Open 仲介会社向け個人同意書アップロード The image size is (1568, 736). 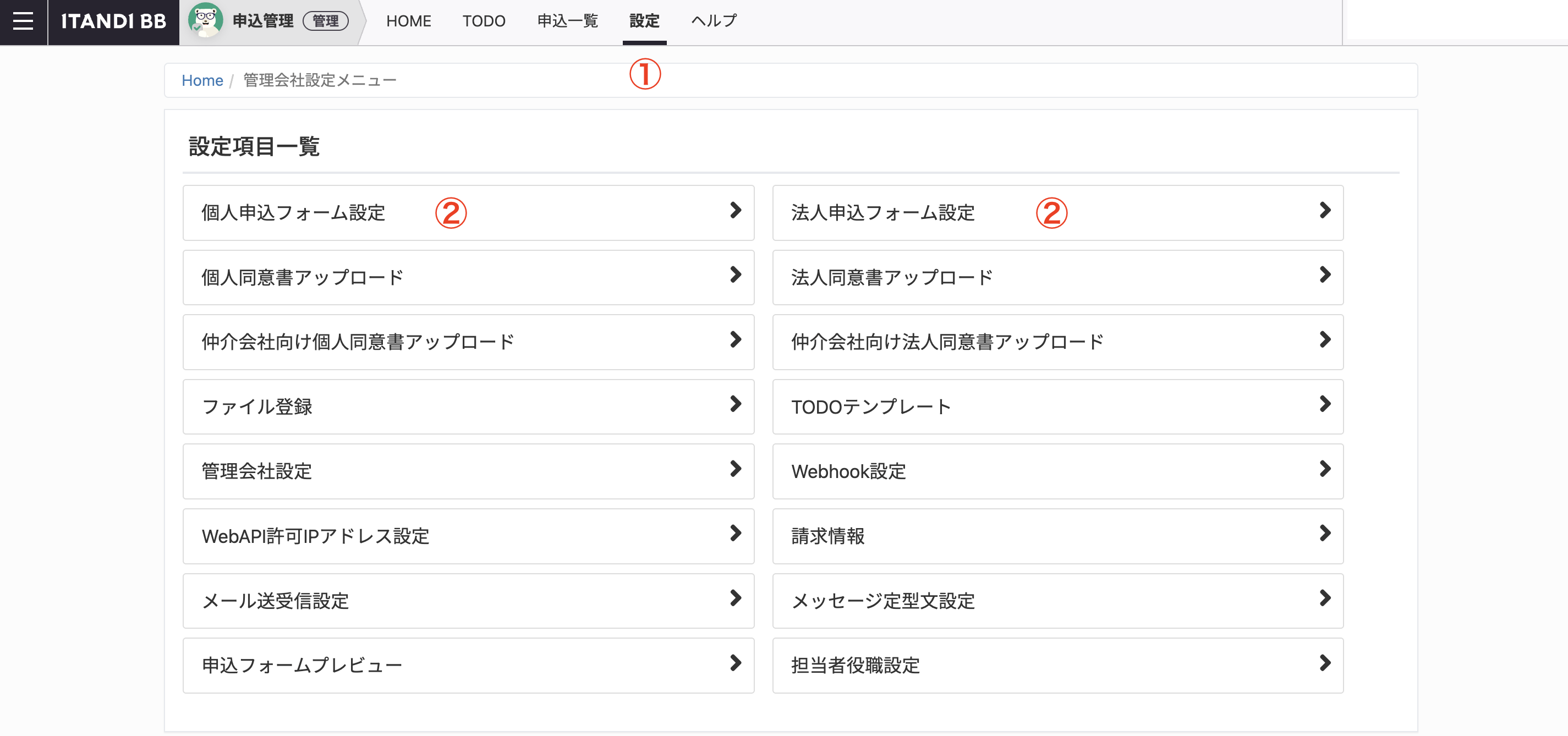(x=468, y=342)
